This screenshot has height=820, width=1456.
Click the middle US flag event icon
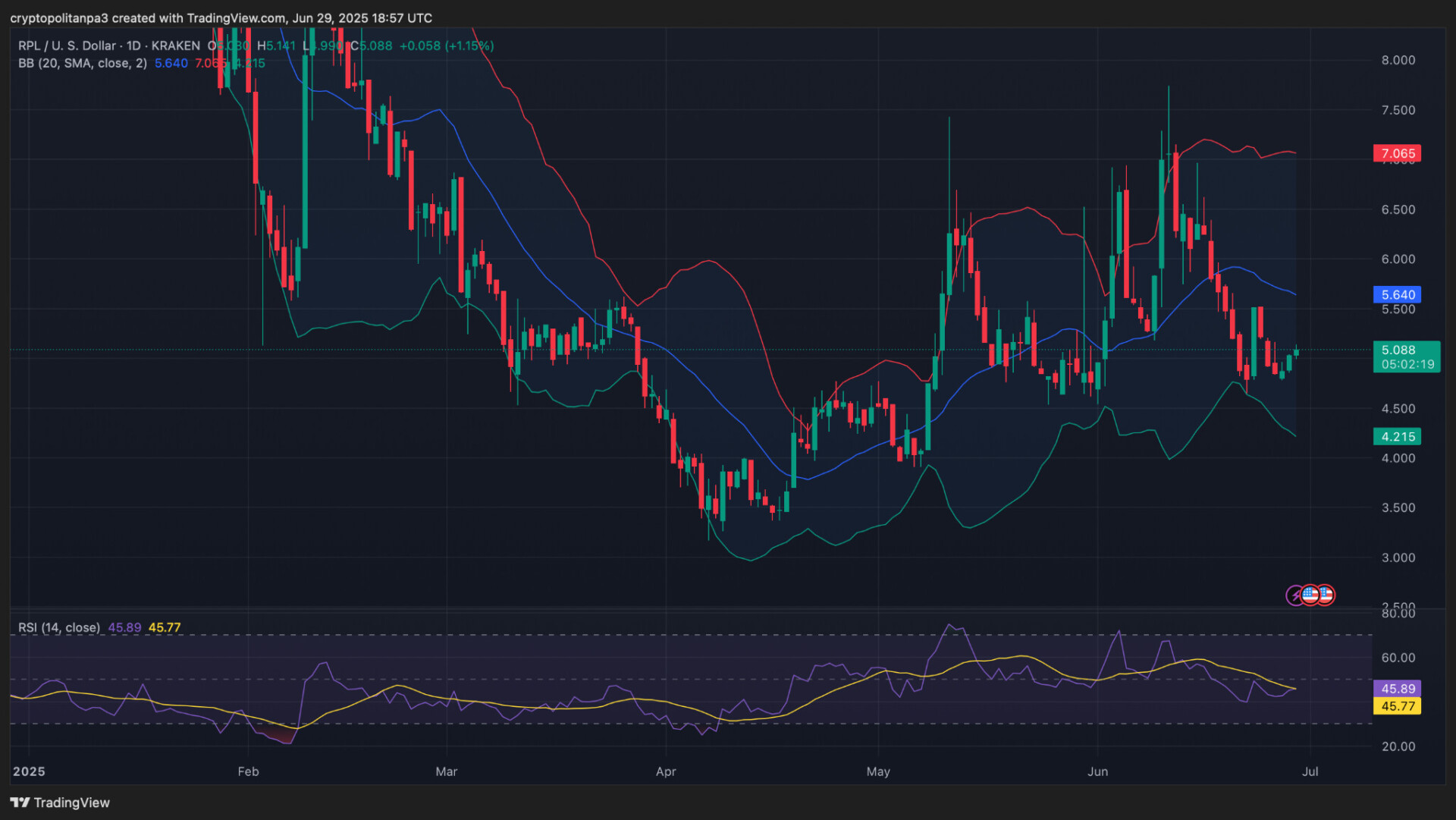[1310, 595]
